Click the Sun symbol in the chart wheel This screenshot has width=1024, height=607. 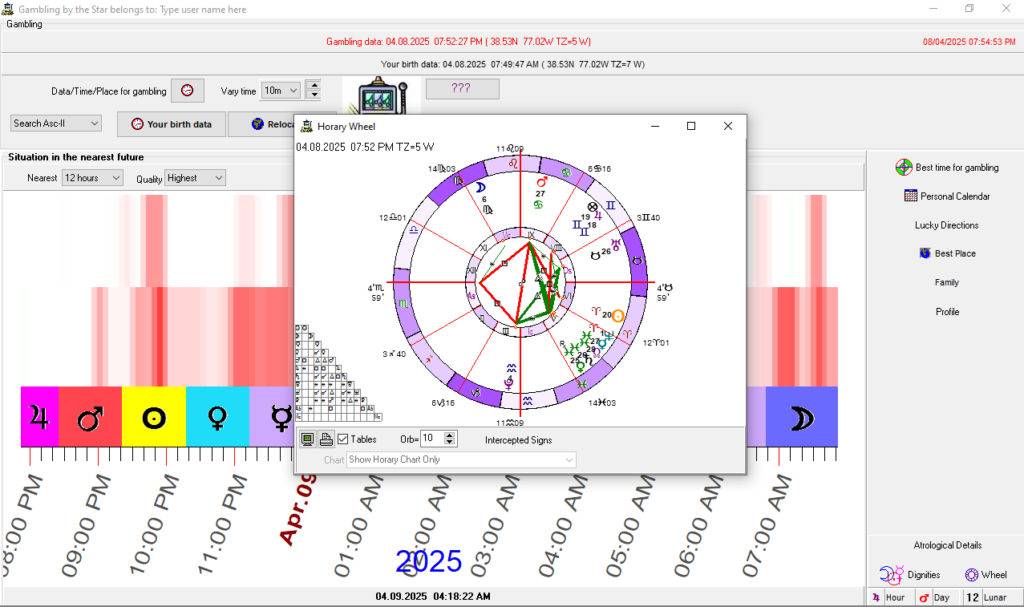click(618, 316)
